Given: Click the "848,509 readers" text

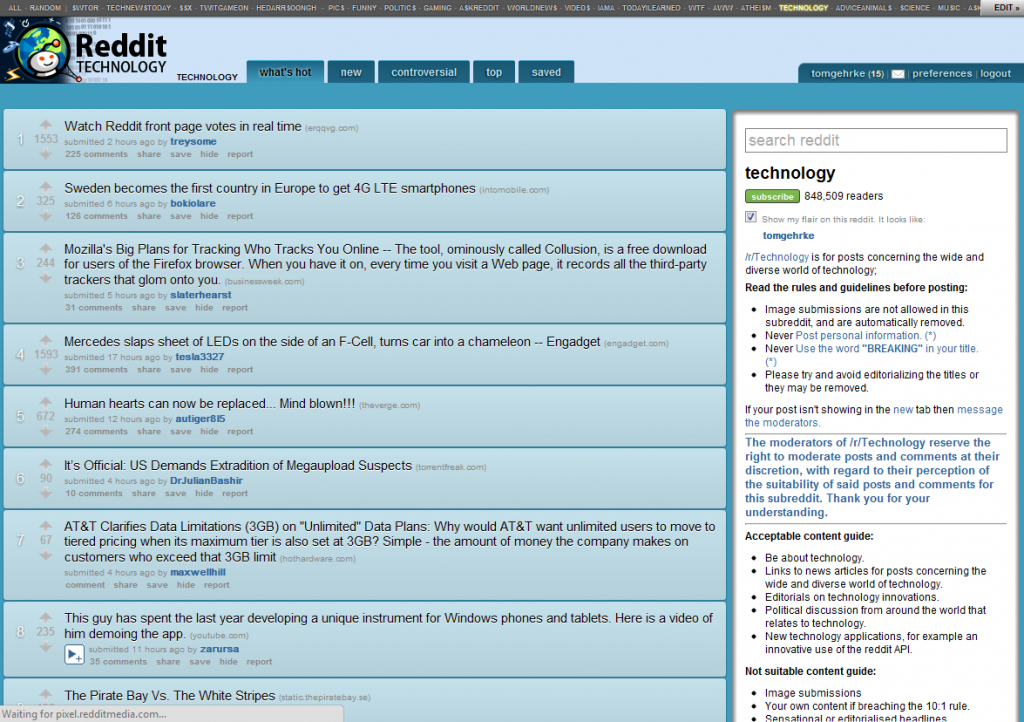Looking at the screenshot, I should pos(843,196).
